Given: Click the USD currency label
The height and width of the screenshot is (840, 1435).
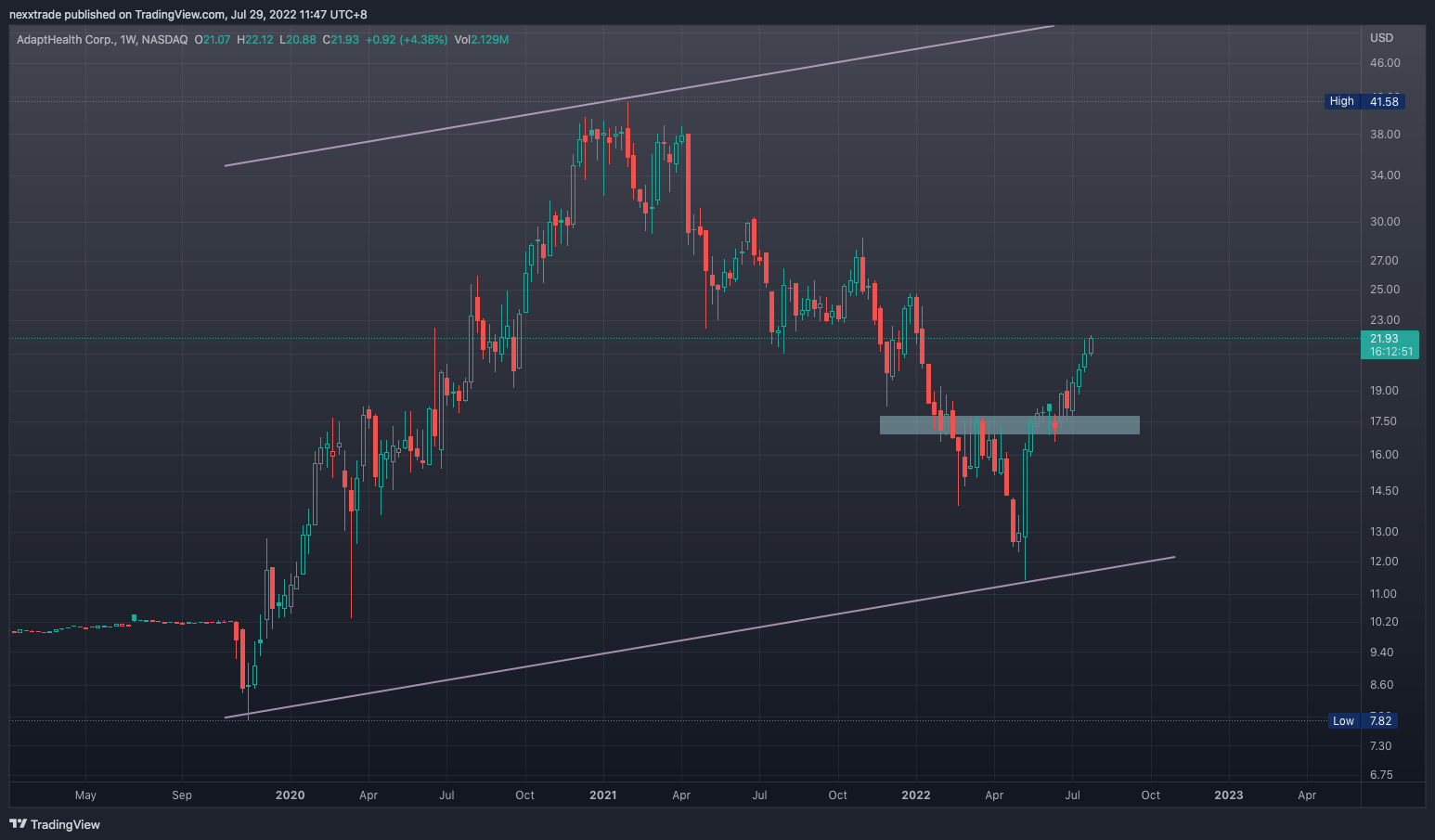Looking at the screenshot, I should click(x=1382, y=38).
